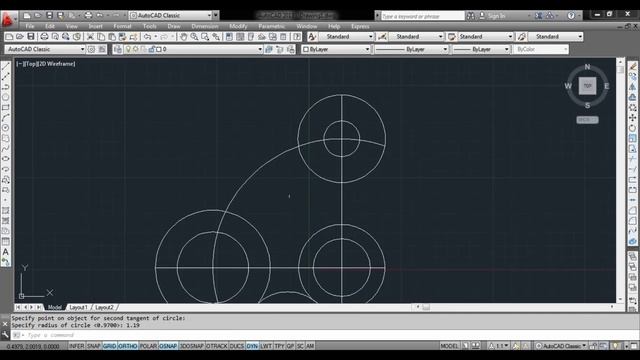Screen dimensions: 640x360
Task: Select the Move tool in Modify toolbar
Action: [x=633, y=118]
